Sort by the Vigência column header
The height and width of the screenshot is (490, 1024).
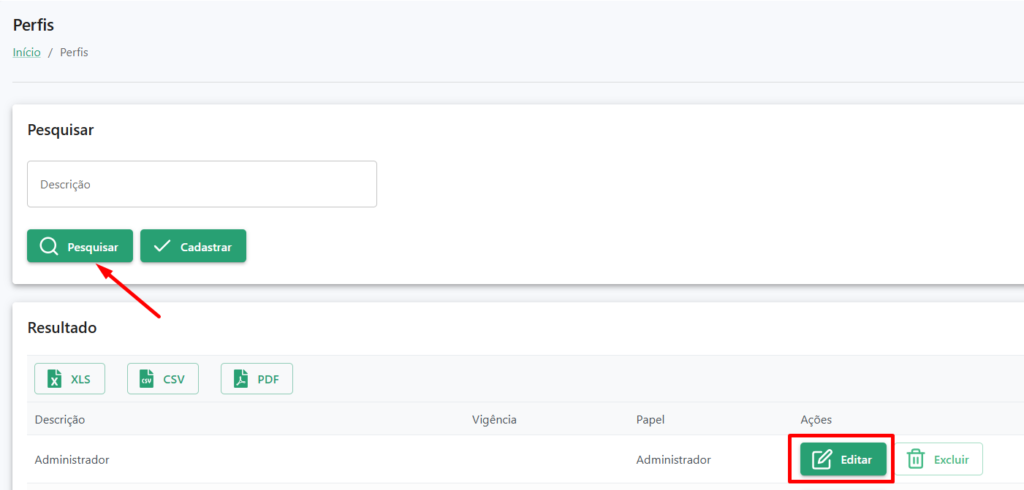tap(494, 419)
